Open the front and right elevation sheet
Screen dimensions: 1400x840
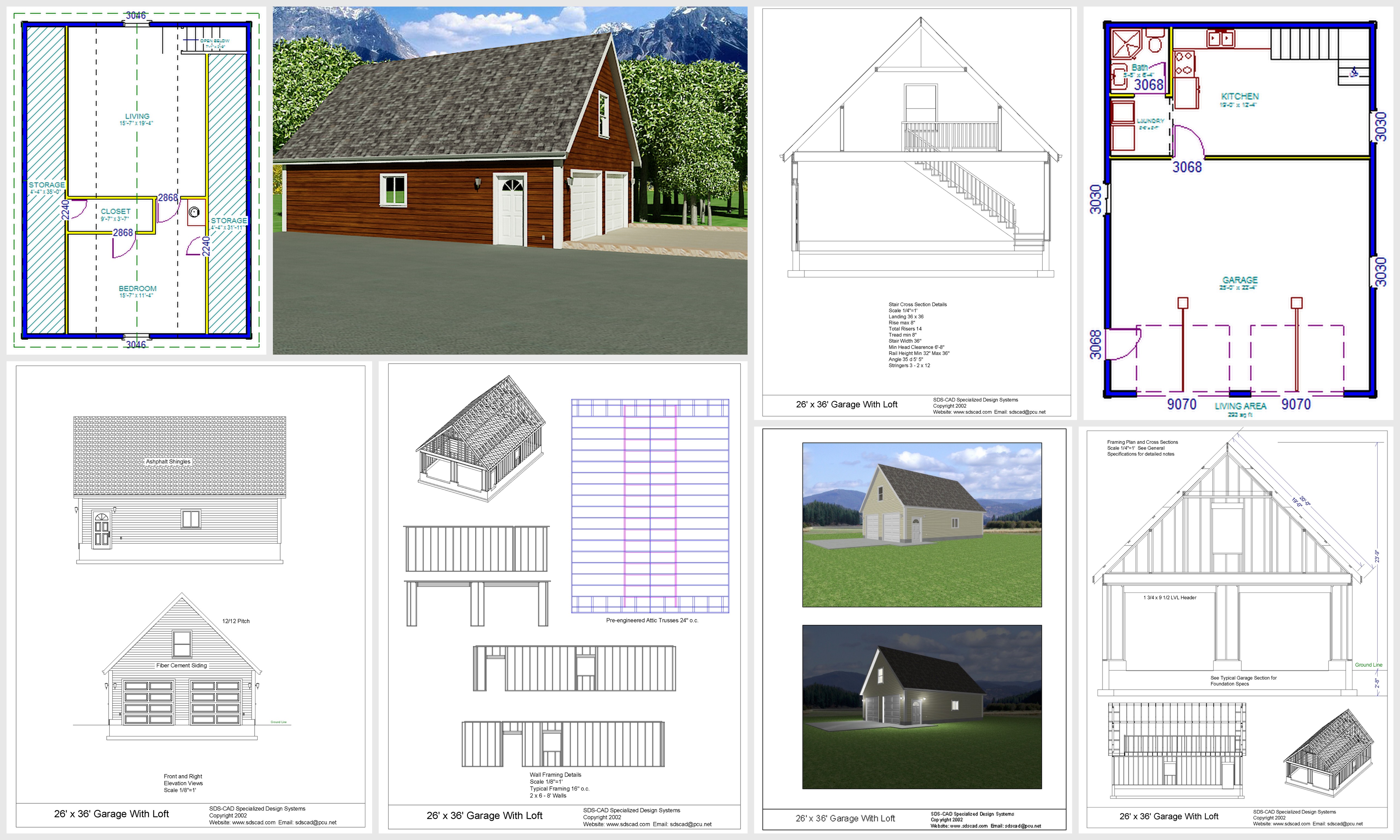189,597
